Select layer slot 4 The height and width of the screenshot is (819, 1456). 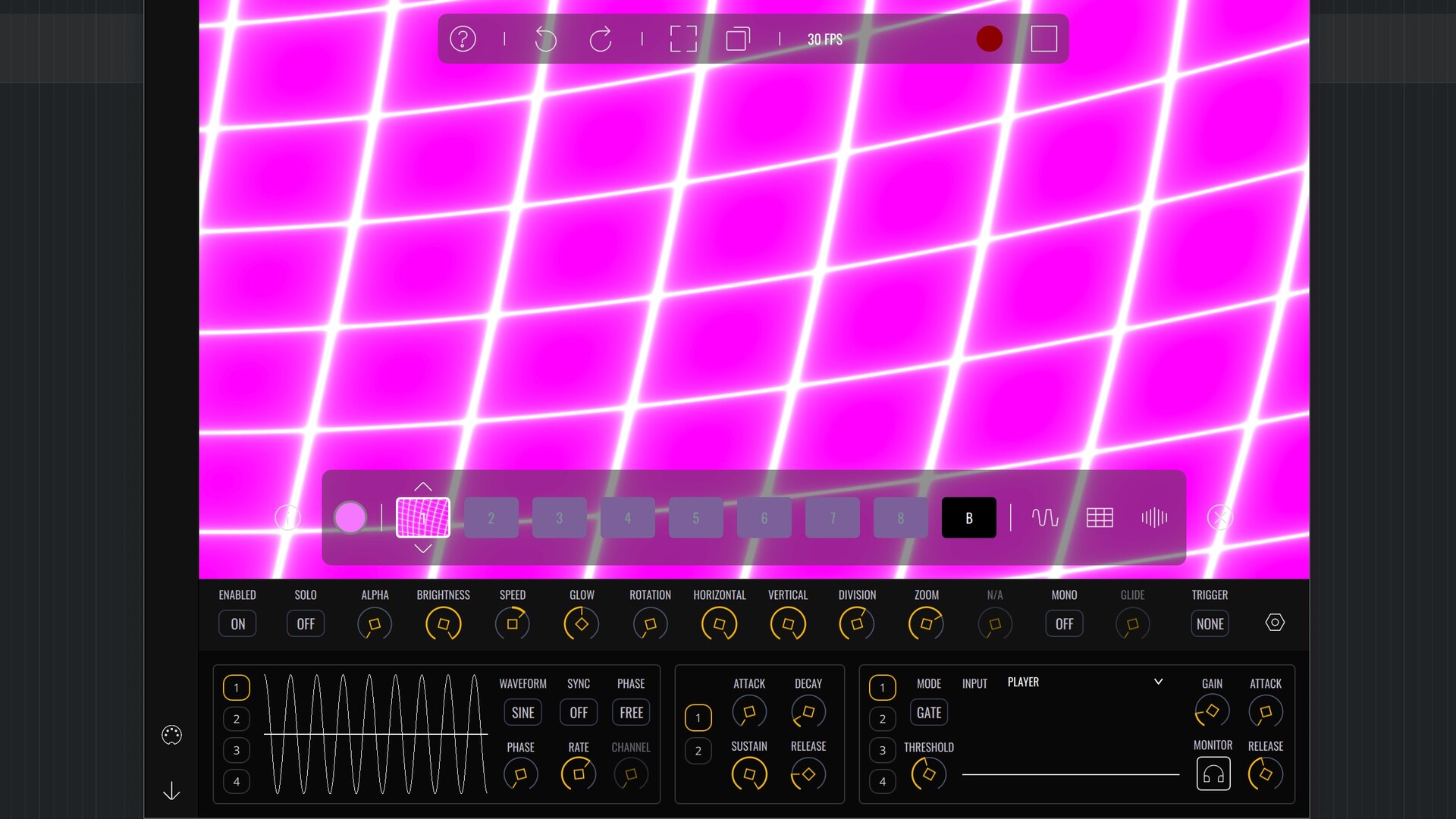coord(628,518)
